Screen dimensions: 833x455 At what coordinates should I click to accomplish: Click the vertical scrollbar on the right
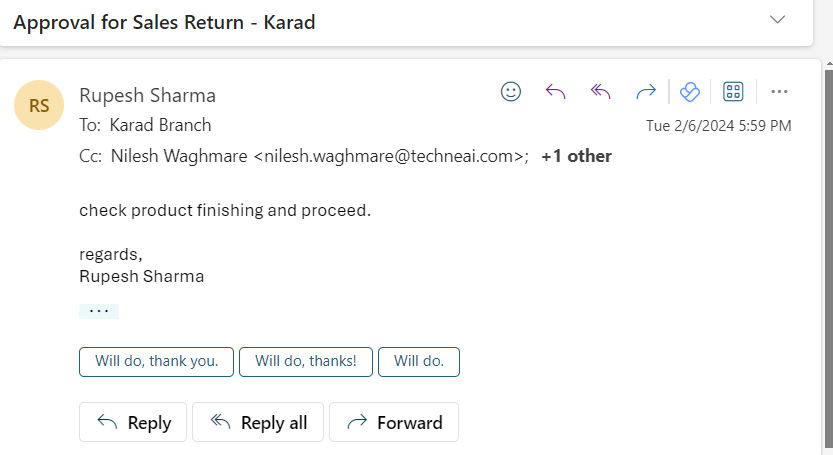[829, 255]
